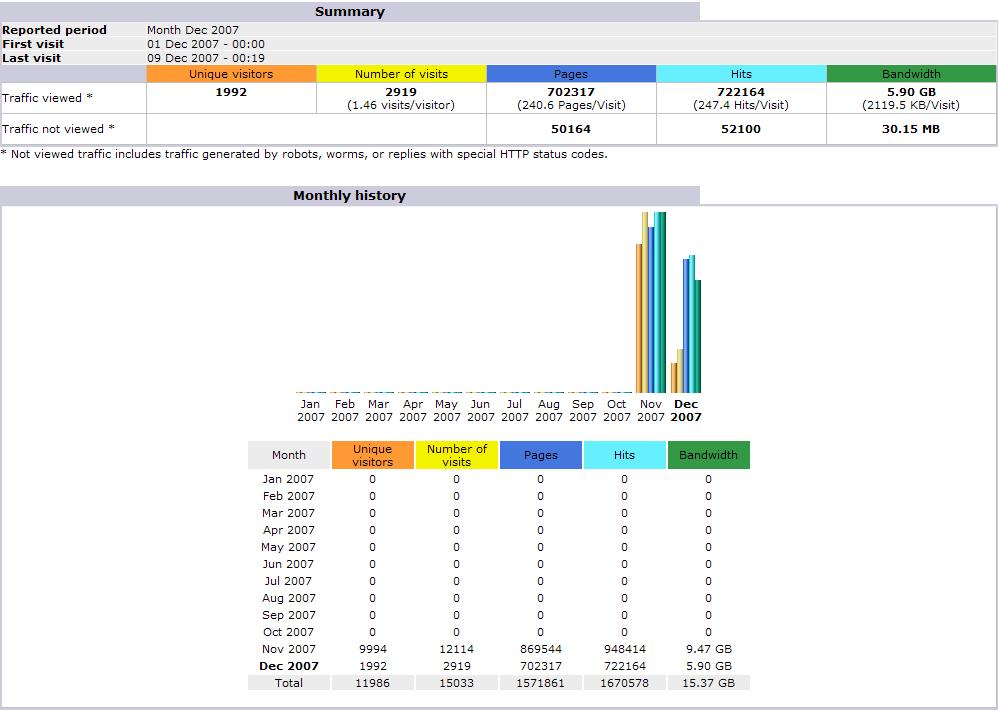Click the 702317 pages value in summary
The height and width of the screenshot is (710, 998).
[571, 92]
